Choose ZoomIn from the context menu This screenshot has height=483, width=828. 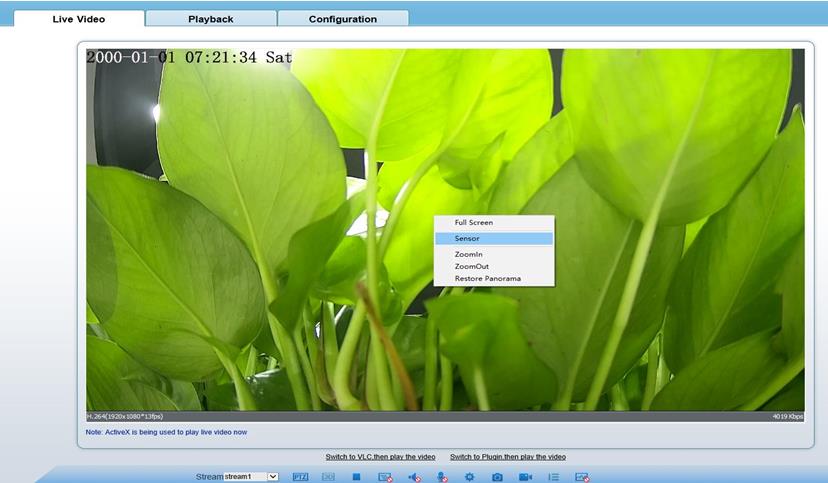468,255
